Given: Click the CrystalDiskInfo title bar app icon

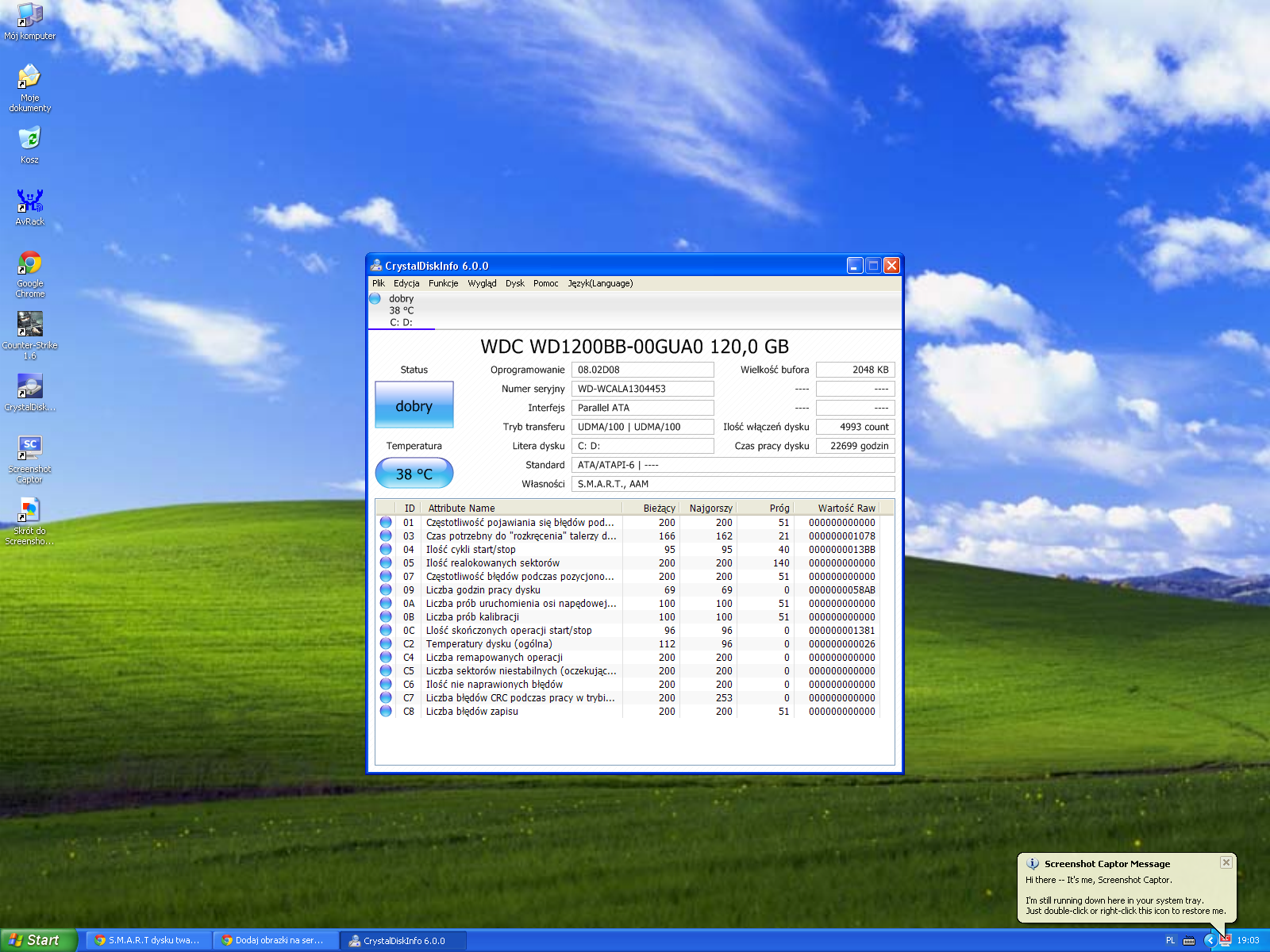Looking at the screenshot, I should [376, 266].
